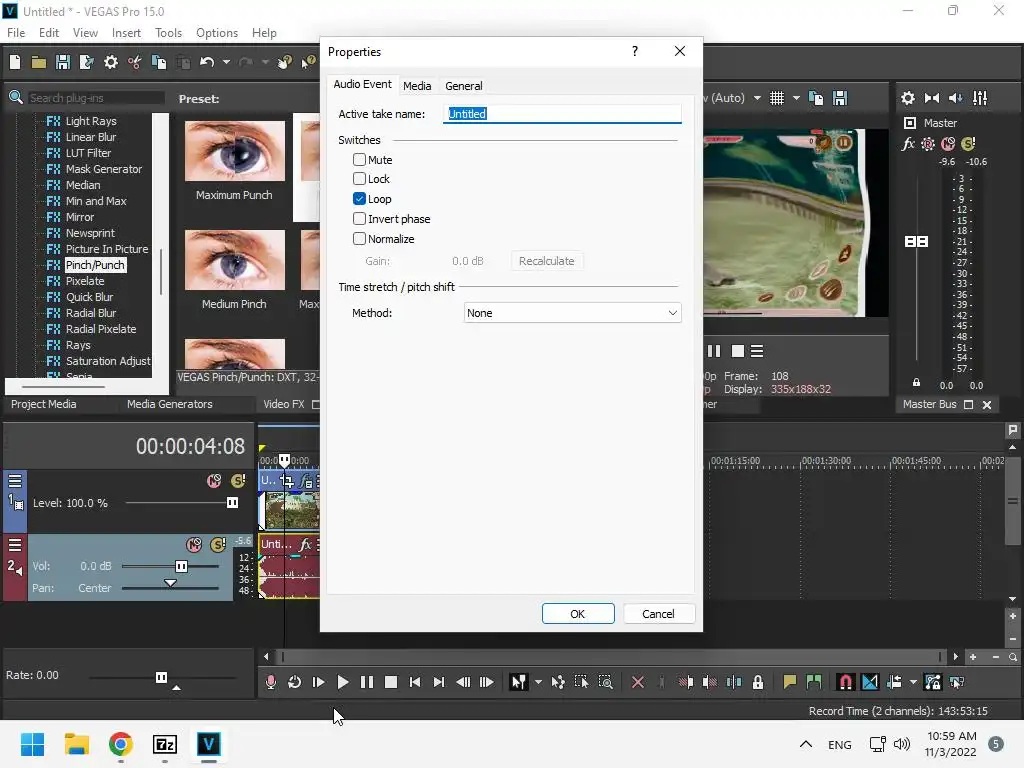Select the Radial Blur effect

[91, 313]
